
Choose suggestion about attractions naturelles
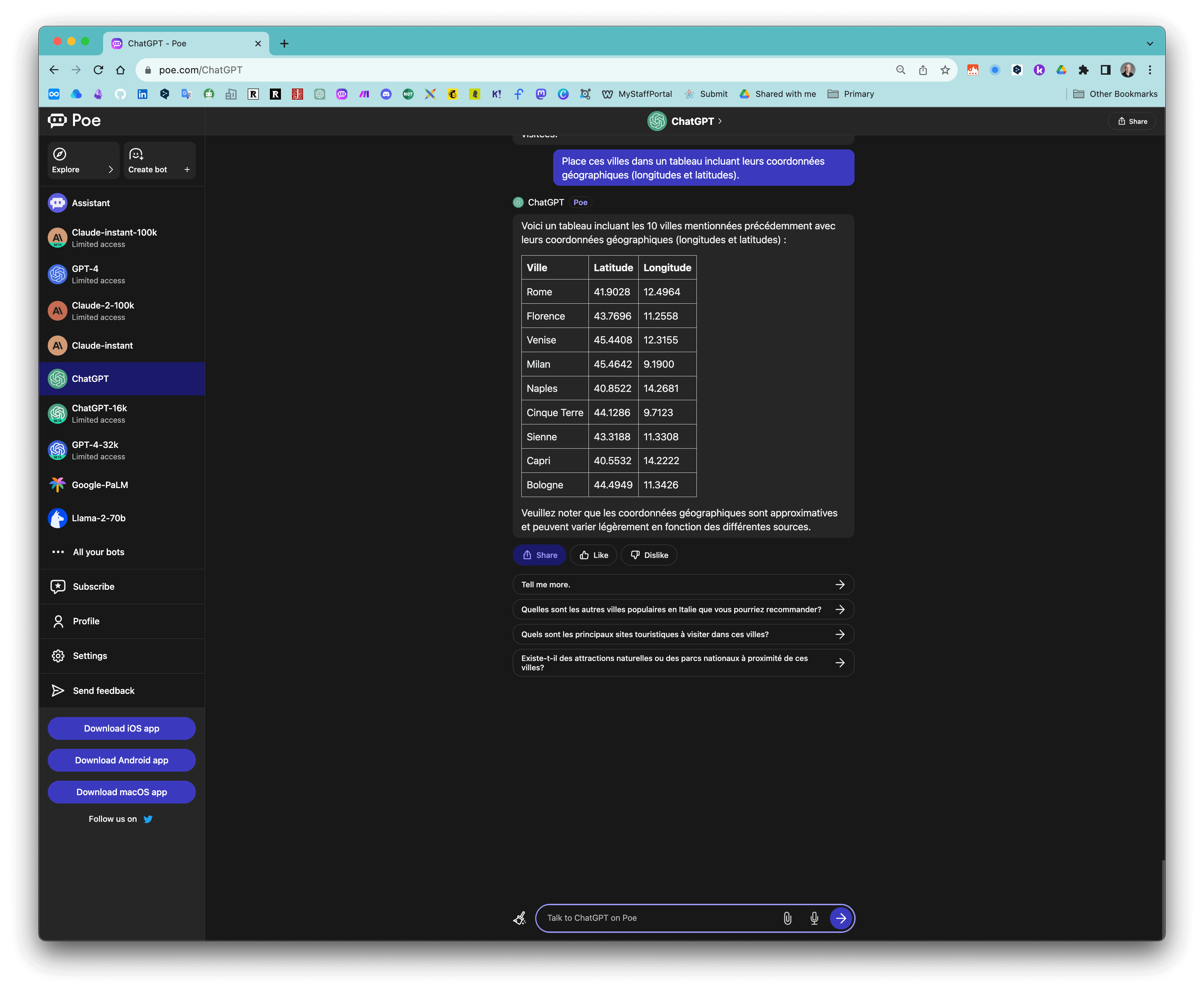pyautogui.click(x=683, y=663)
